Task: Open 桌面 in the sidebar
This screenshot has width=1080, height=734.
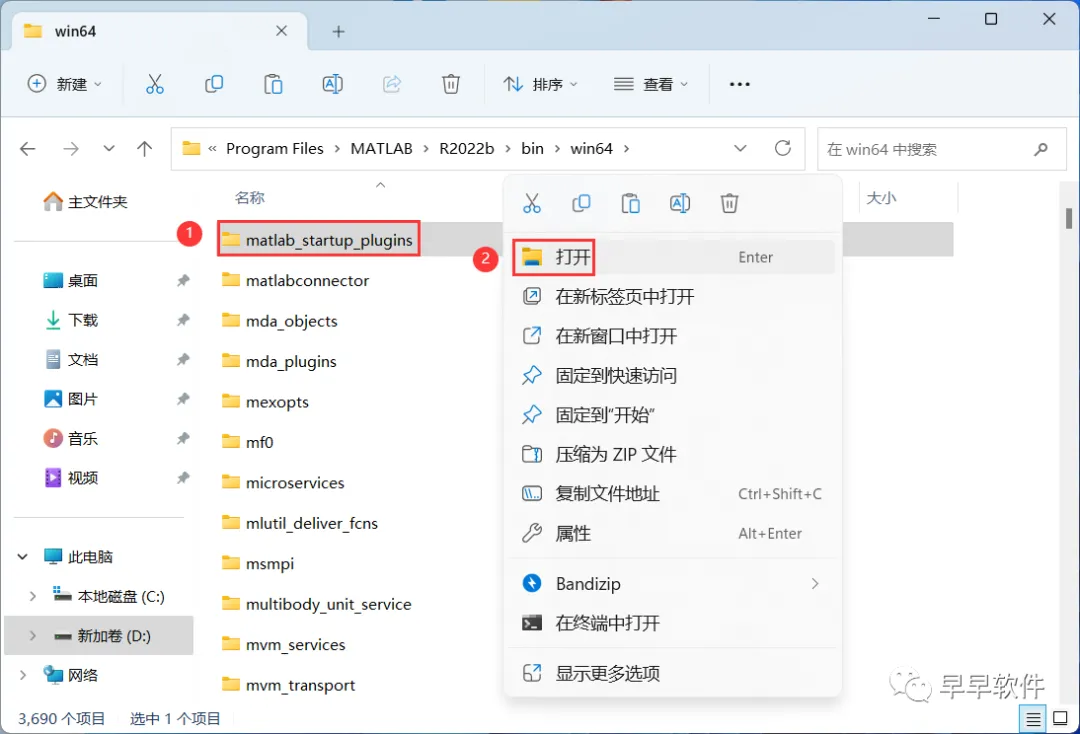Action: point(71,281)
